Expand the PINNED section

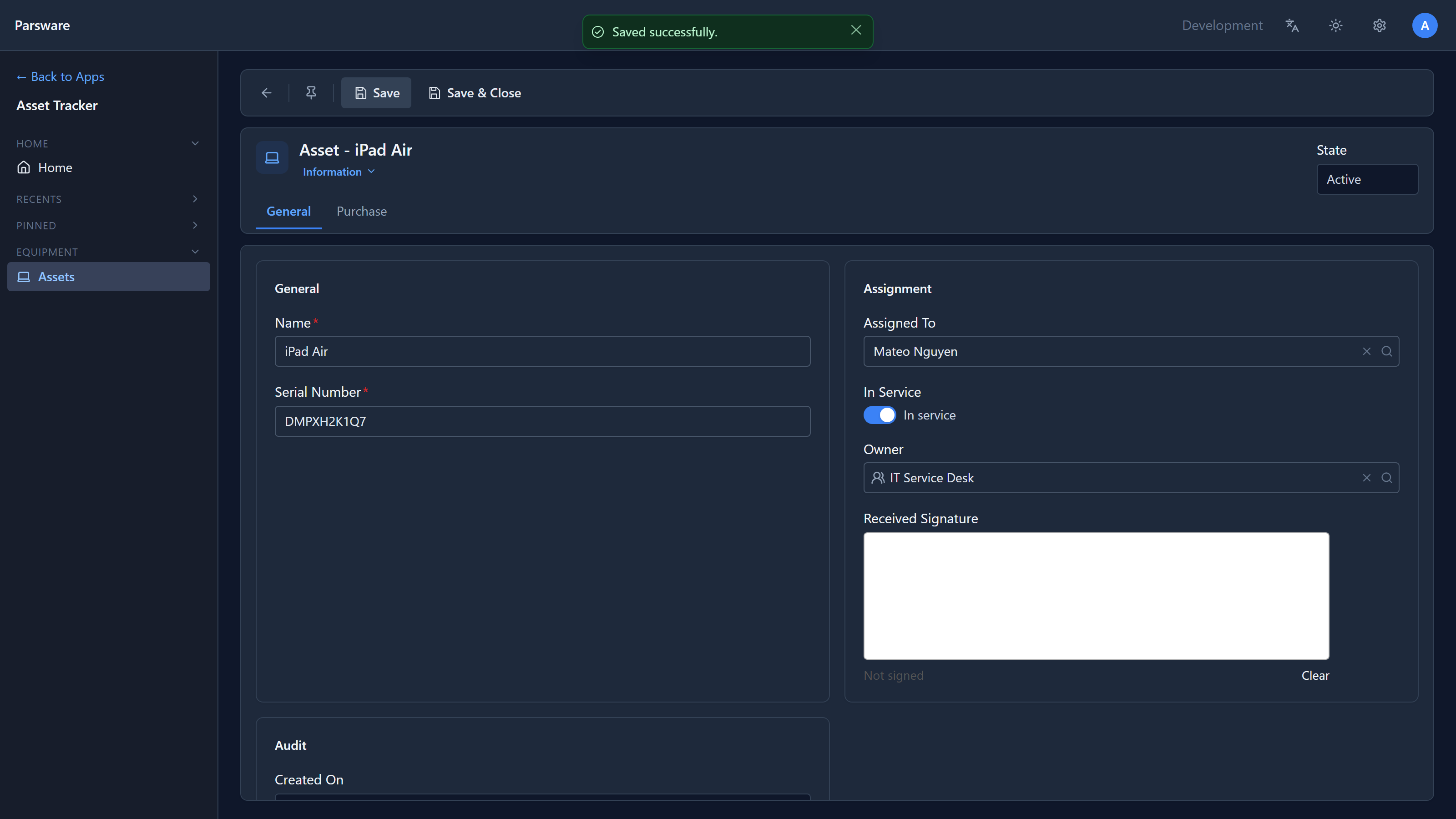pyautogui.click(x=109, y=226)
